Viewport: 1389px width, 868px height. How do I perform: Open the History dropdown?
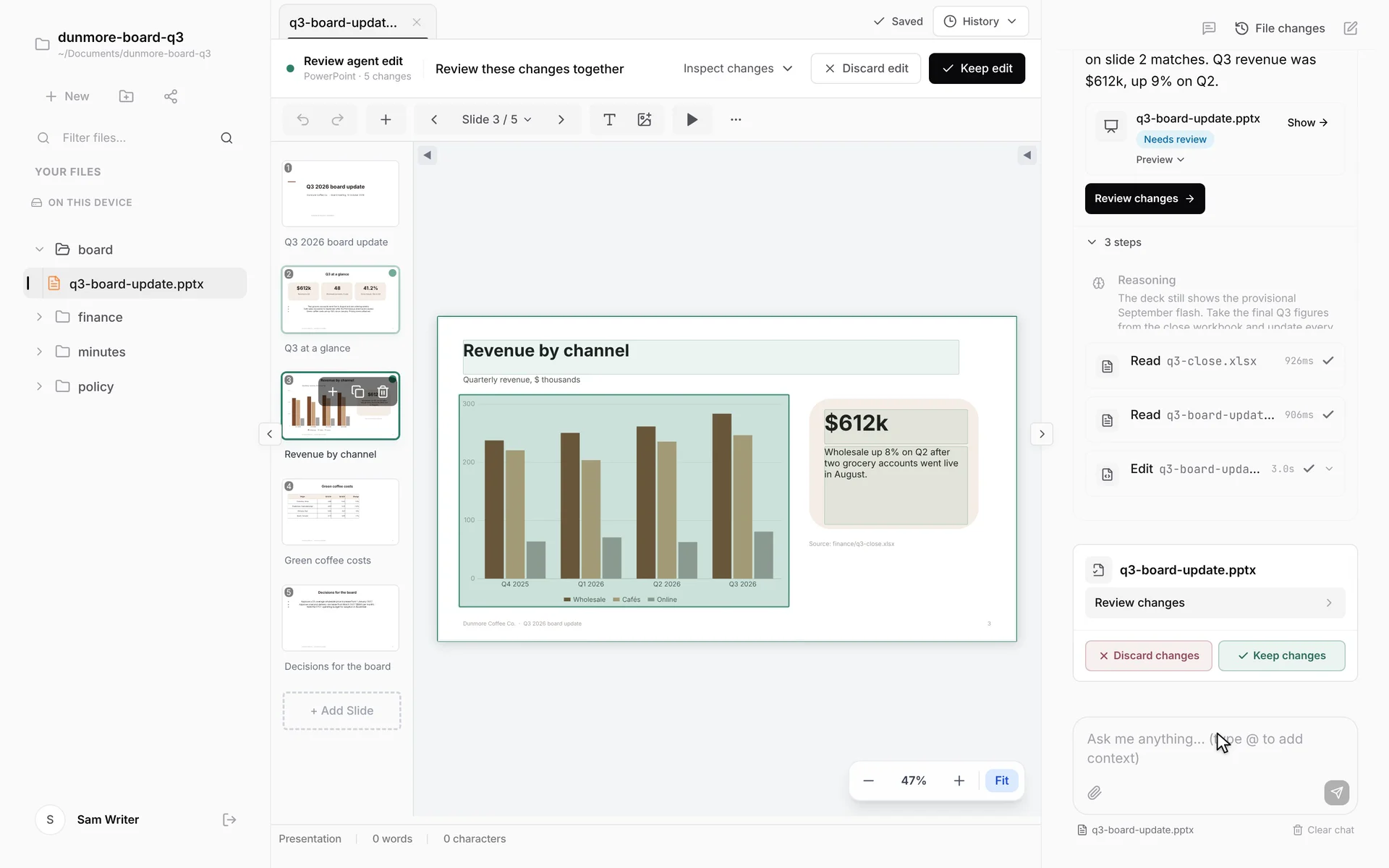click(x=980, y=22)
